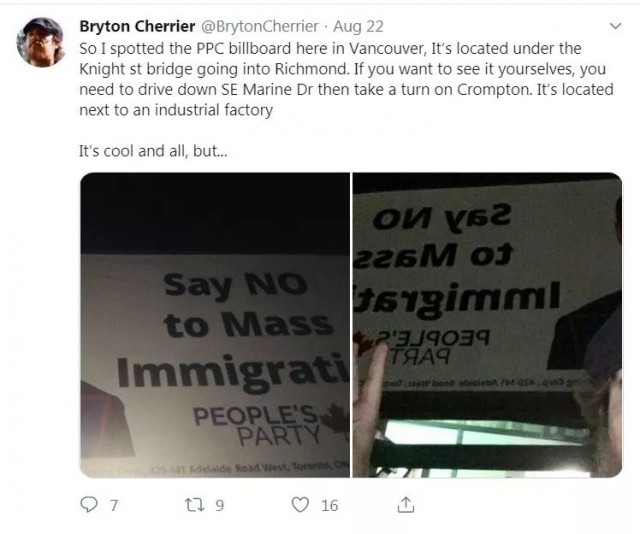Like the tweet with the heart icon
This screenshot has width=640, height=534.
300,505
